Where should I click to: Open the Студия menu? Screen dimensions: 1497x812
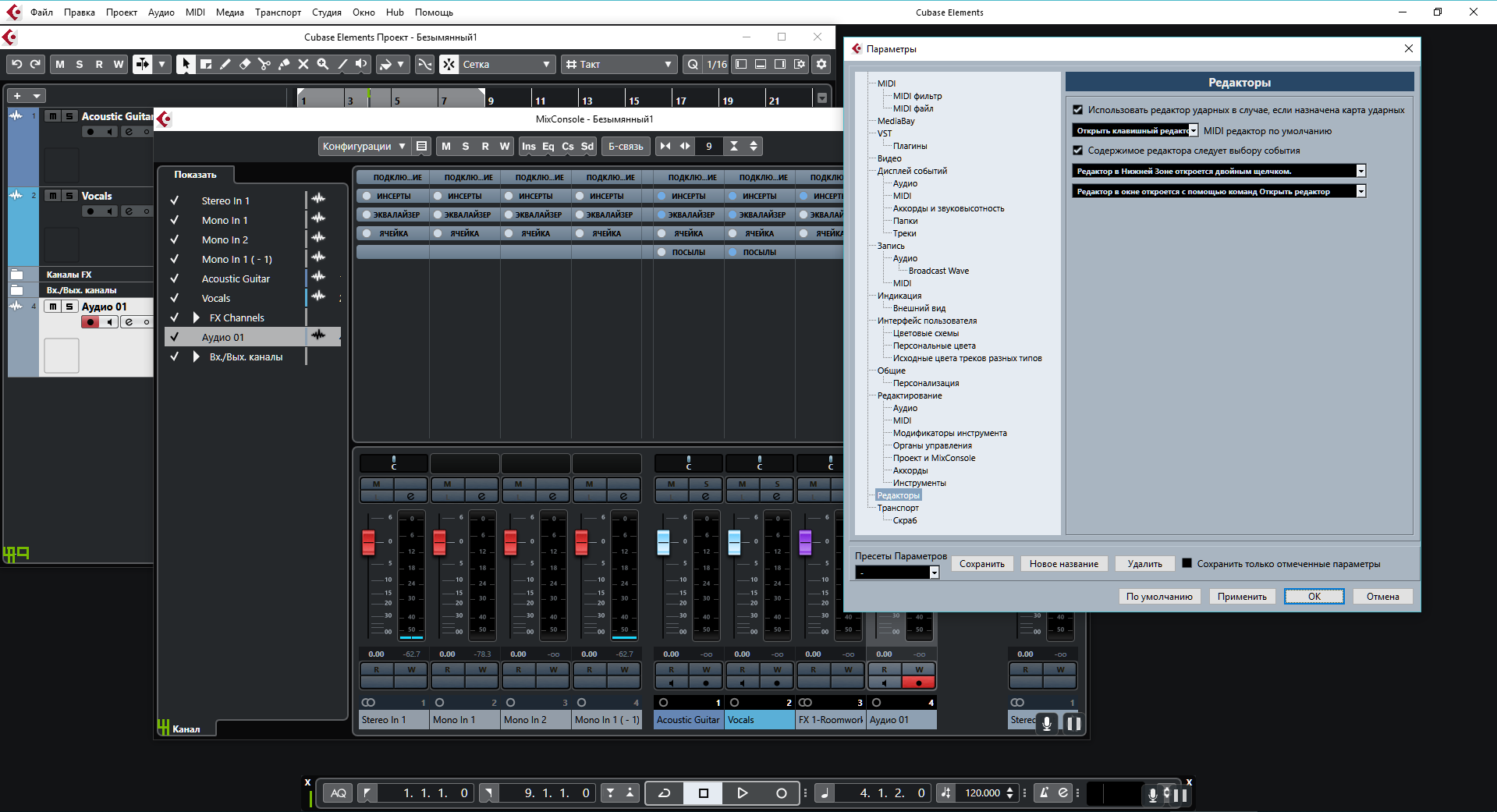(x=327, y=12)
